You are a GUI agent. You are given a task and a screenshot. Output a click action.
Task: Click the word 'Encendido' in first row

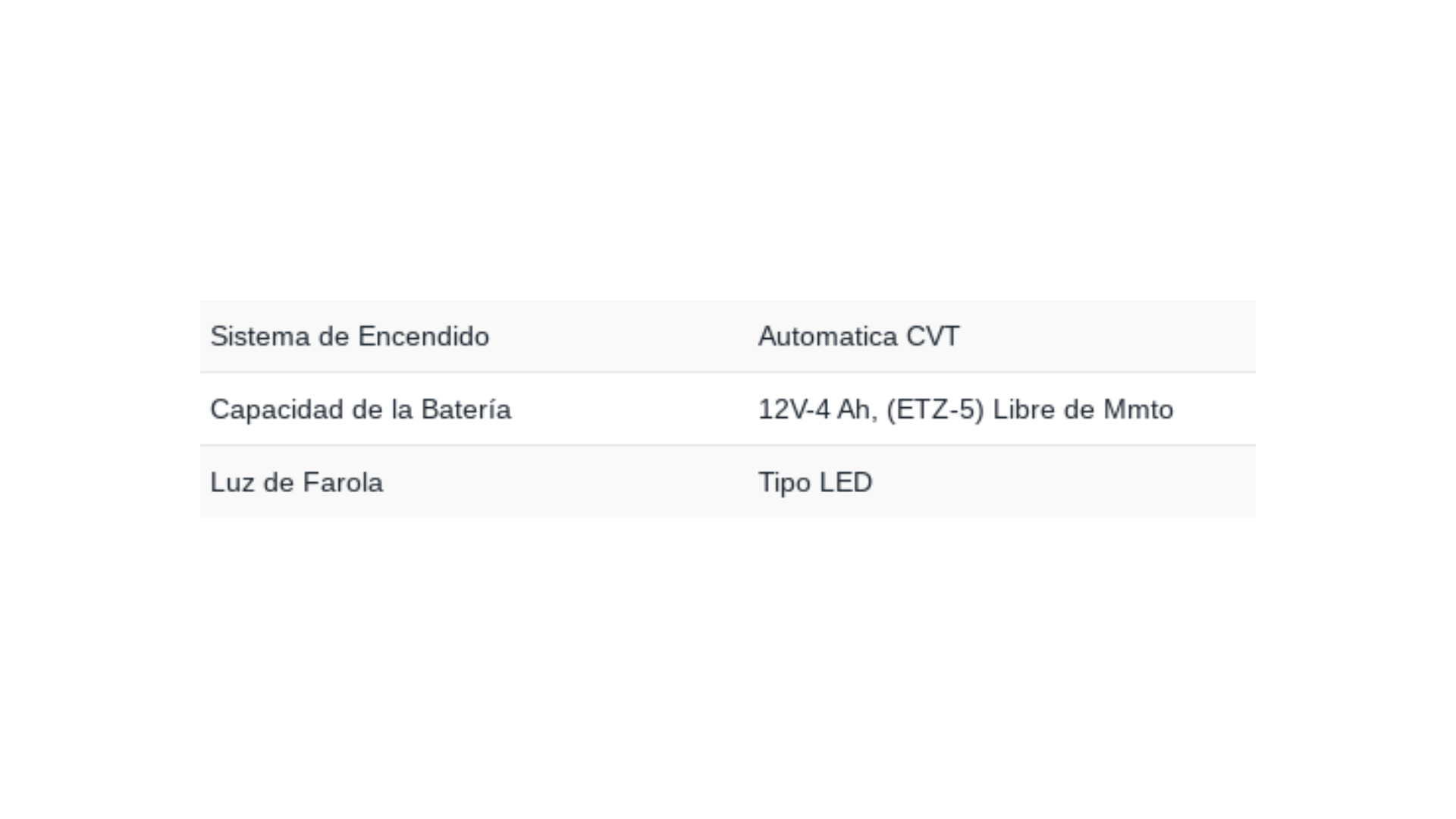(424, 336)
